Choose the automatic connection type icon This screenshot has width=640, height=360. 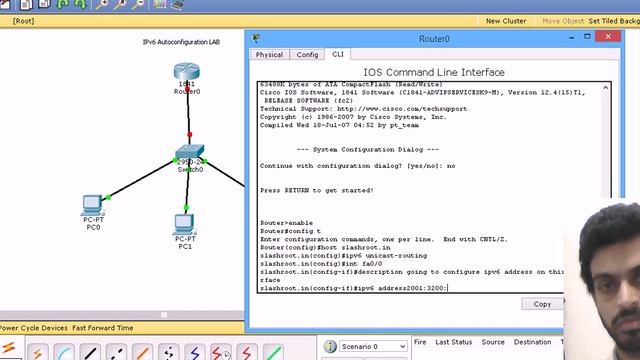pyautogui.click(x=38, y=352)
